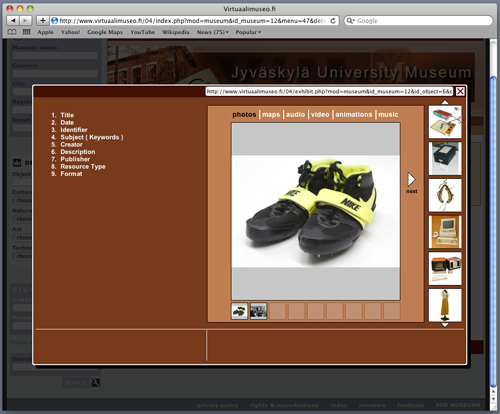Open the numbers footer link

point(372,405)
